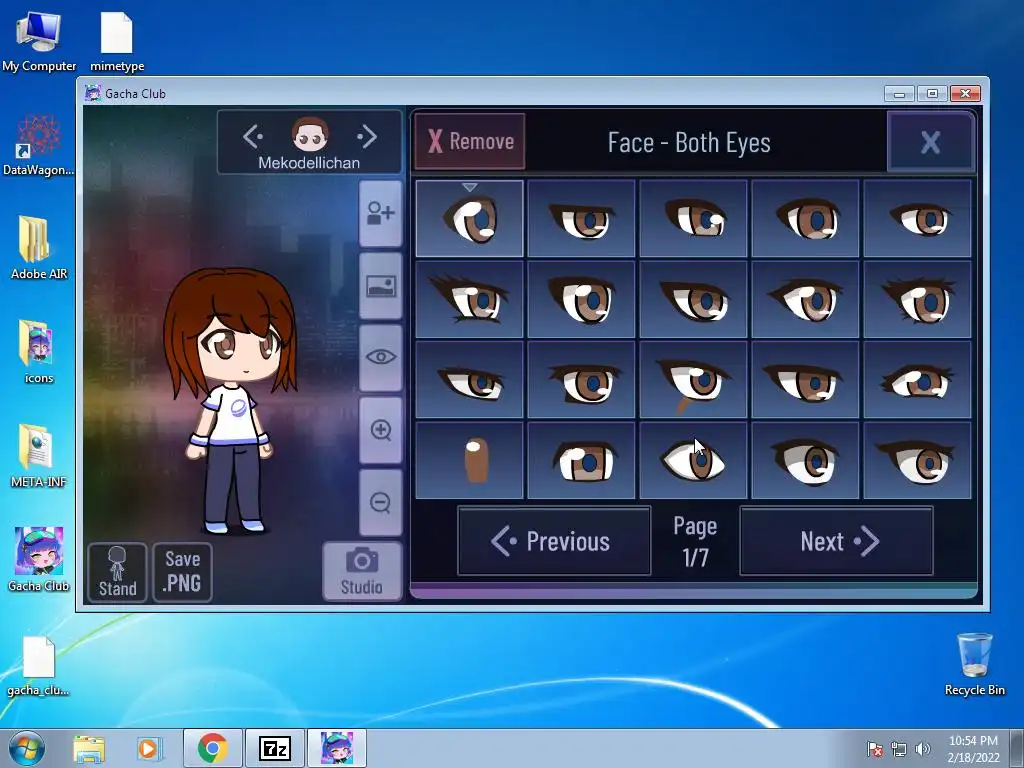
Task: Go to next character arrow
Action: [x=368, y=136]
